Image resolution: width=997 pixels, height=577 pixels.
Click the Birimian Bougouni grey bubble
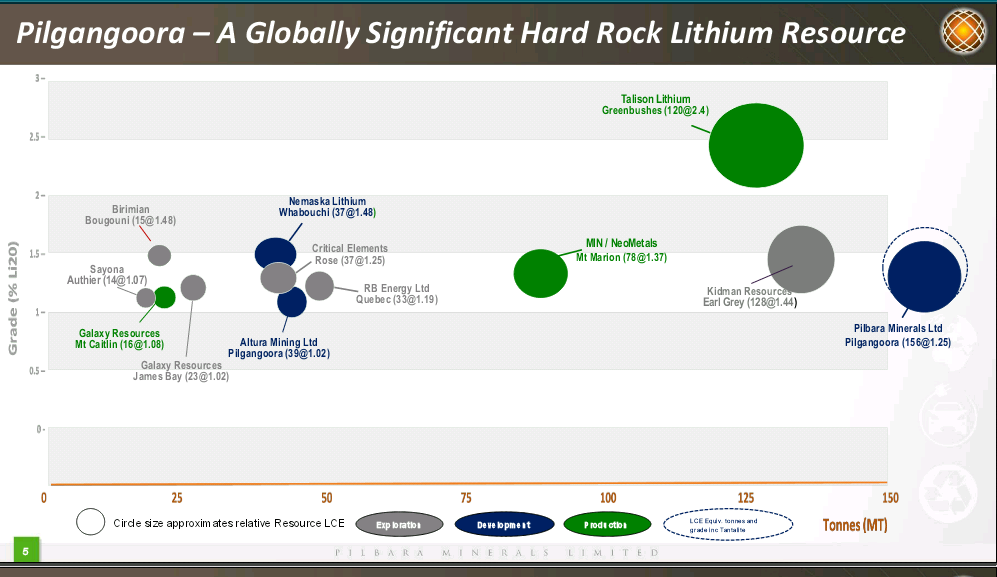pos(160,256)
